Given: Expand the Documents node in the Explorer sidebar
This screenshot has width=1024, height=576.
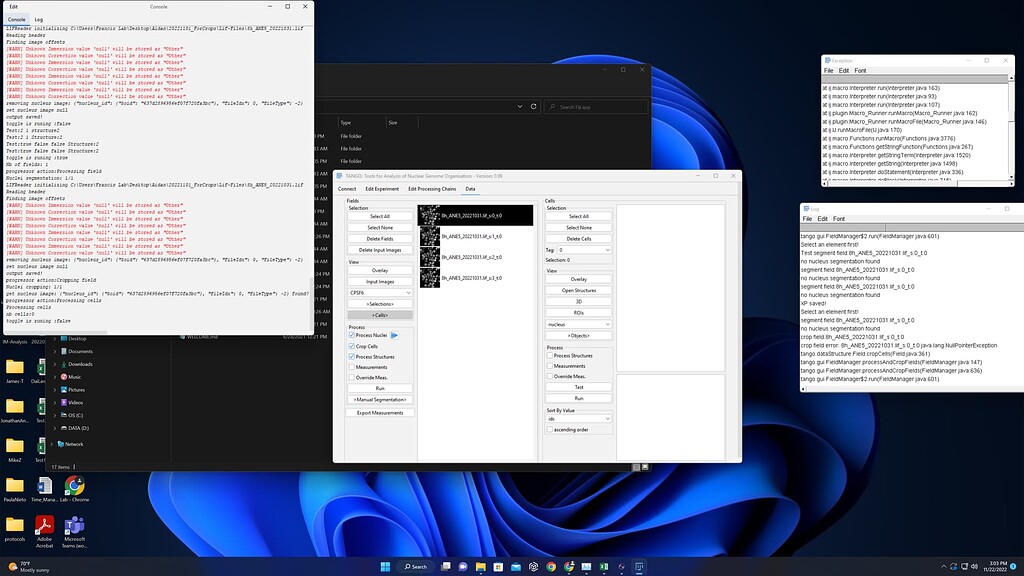Looking at the screenshot, I should (55, 351).
